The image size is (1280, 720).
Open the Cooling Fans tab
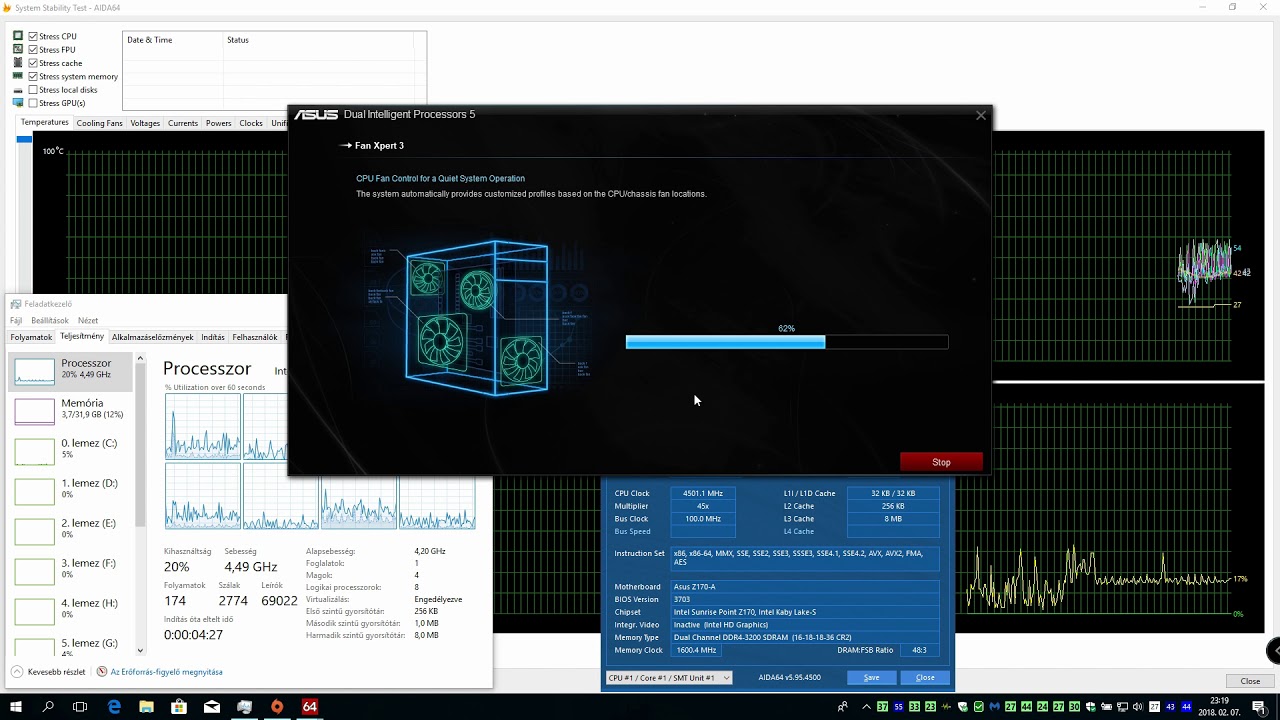click(99, 123)
